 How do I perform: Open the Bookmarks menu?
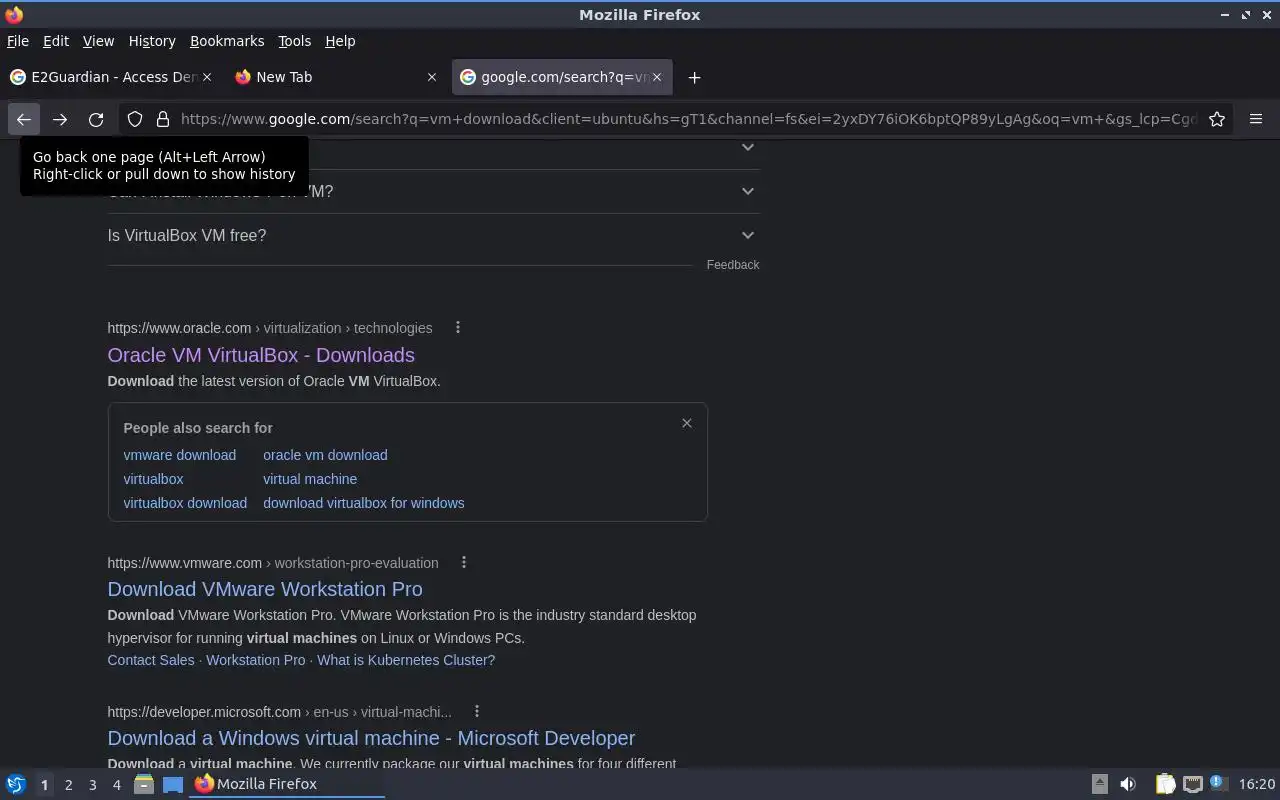(227, 41)
